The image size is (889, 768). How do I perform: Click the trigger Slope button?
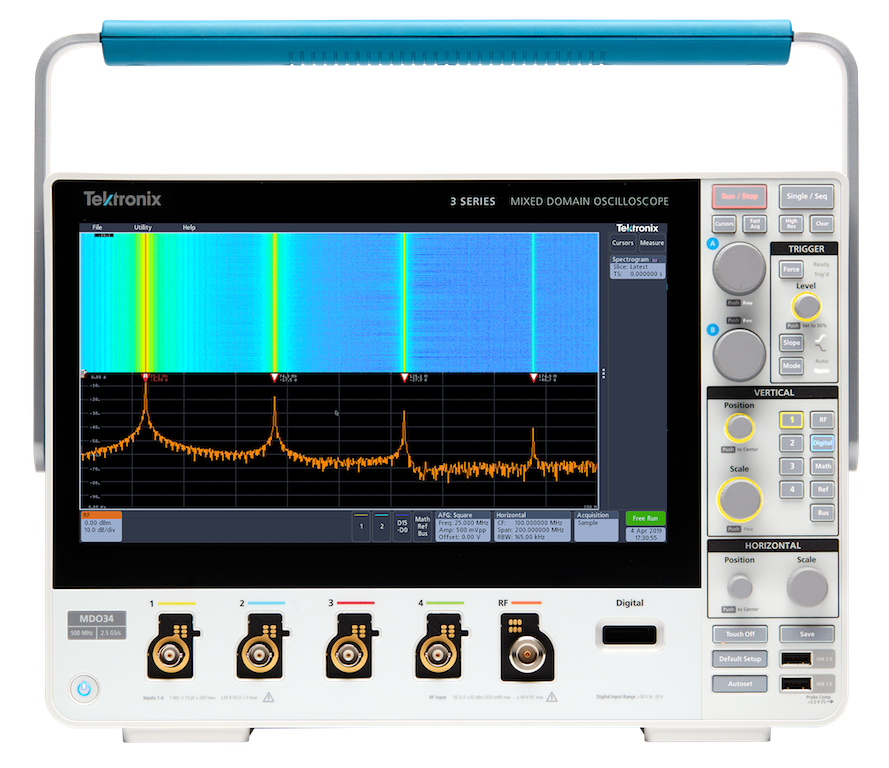coord(791,342)
